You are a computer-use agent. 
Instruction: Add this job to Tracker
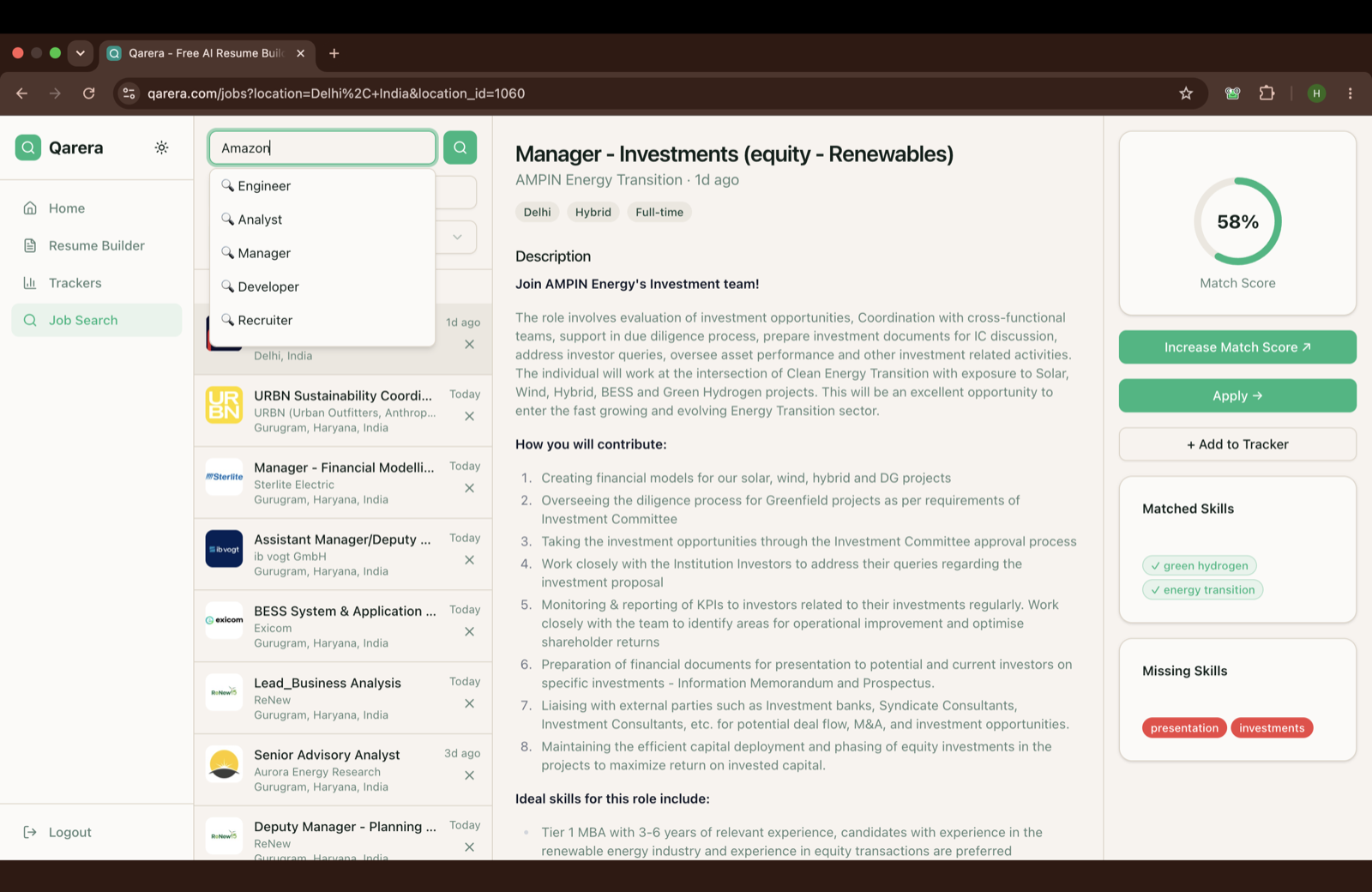[1237, 444]
